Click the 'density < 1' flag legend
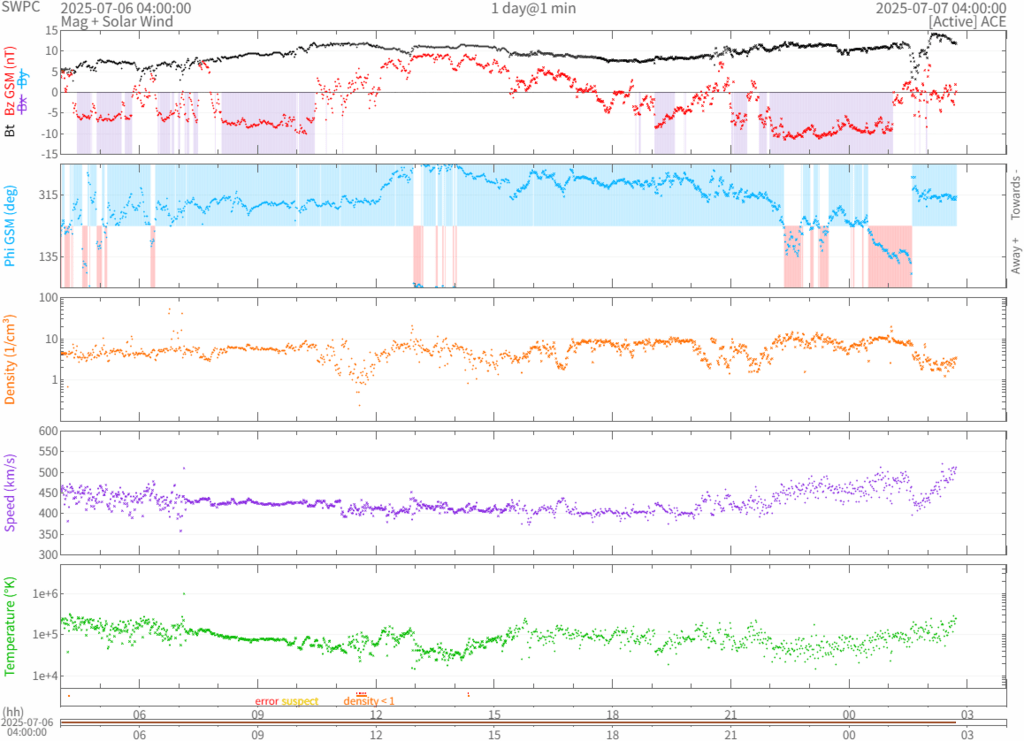 [370, 701]
